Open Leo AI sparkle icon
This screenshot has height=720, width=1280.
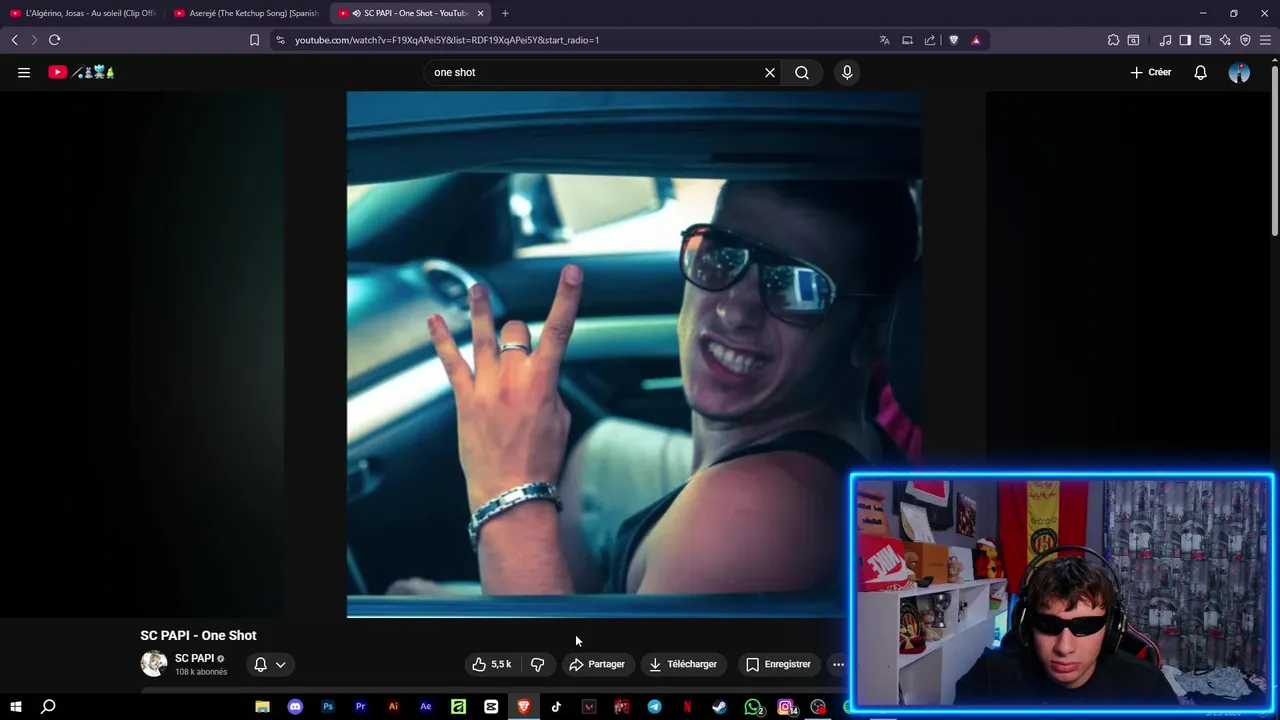pyautogui.click(x=1225, y=40)
